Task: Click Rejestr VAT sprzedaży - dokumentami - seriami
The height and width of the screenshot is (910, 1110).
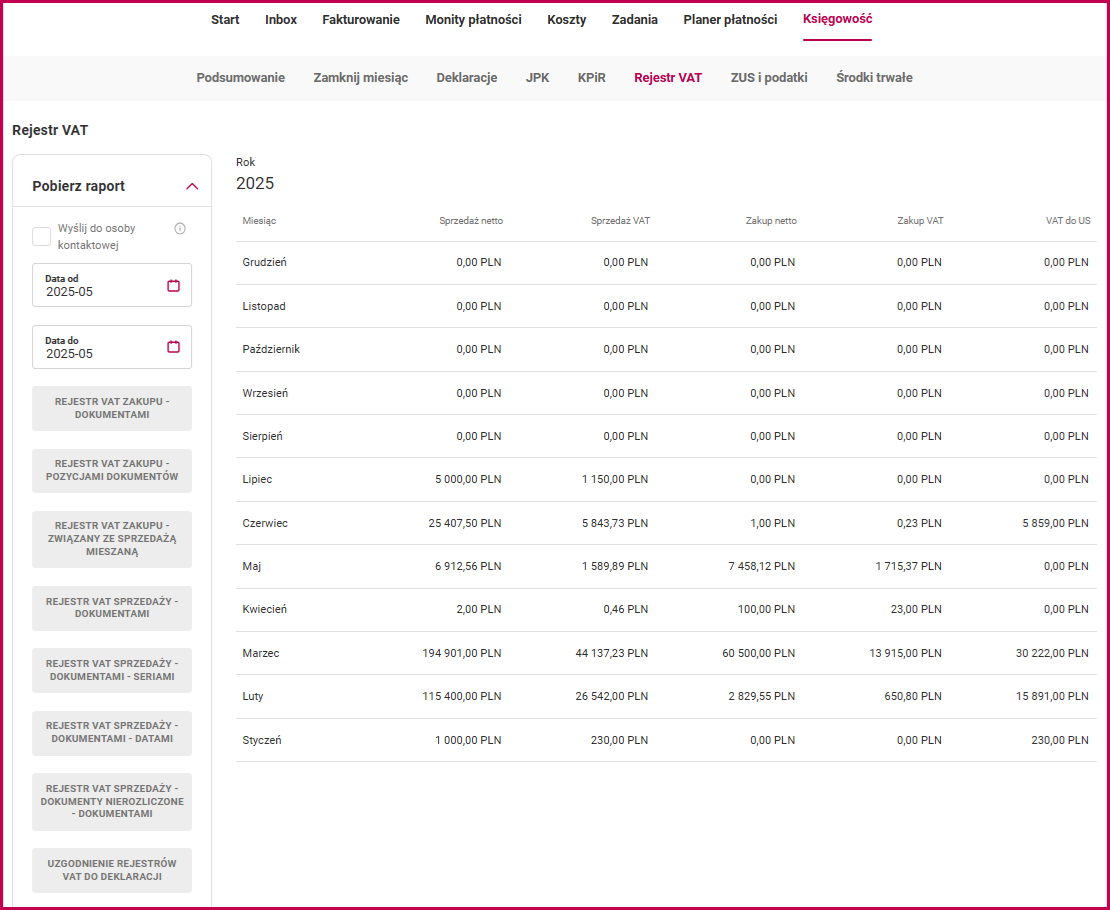Action: tap(112, 670)
